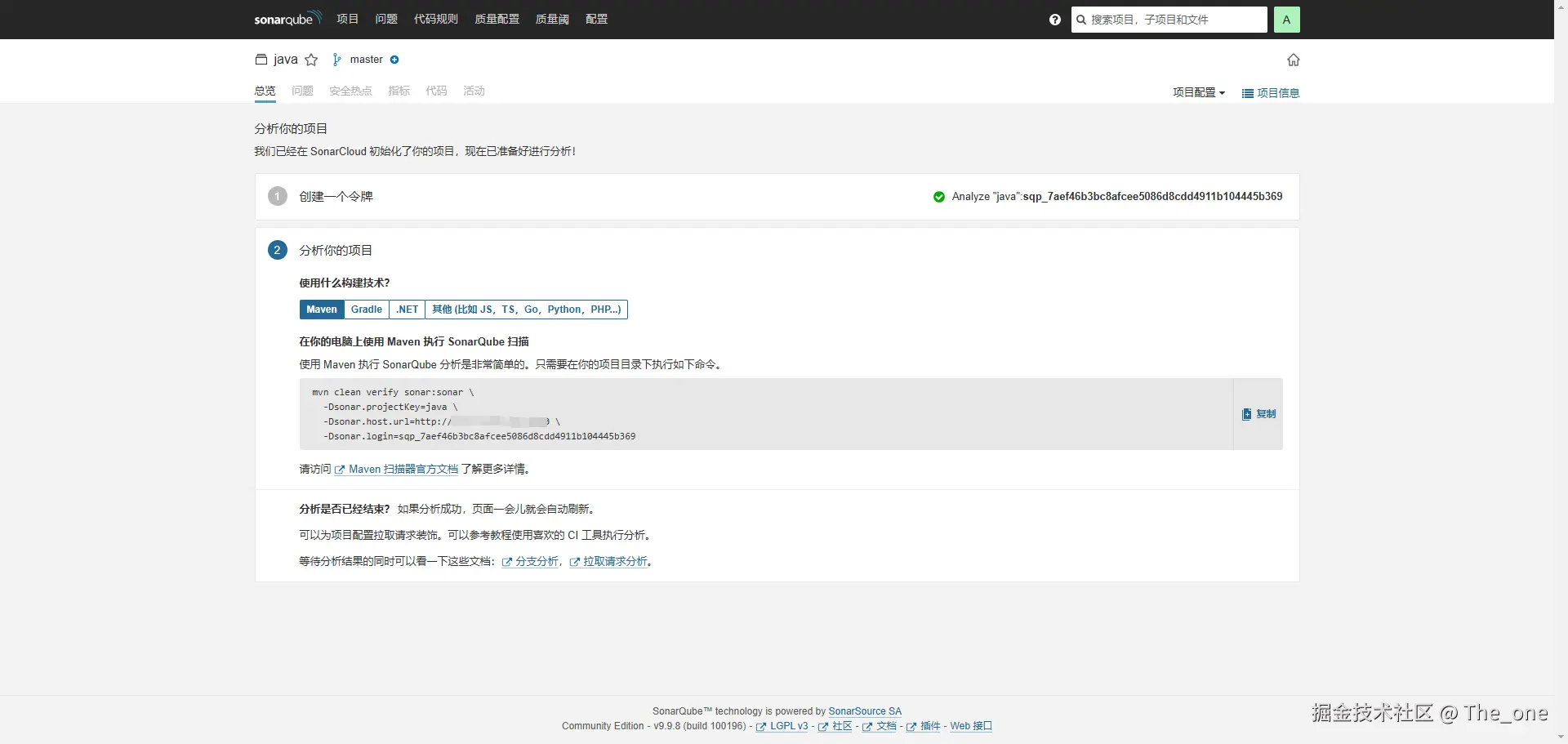The height and width of the screenshot is (744, 1568).
Task: Click the generated sqp token text
Action: (x=1152, y=197)
